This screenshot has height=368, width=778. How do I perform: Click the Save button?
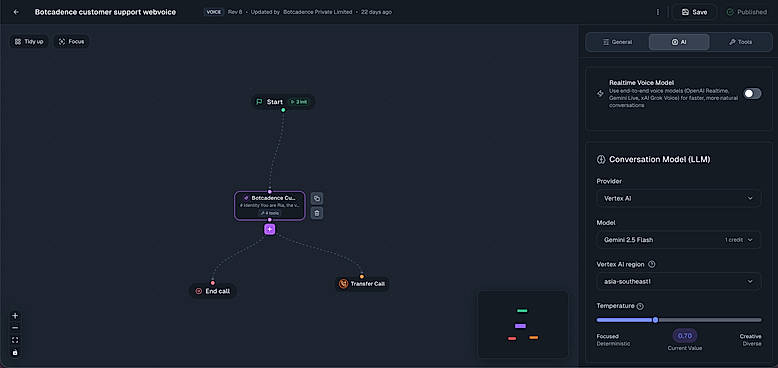tap(694, 12)
